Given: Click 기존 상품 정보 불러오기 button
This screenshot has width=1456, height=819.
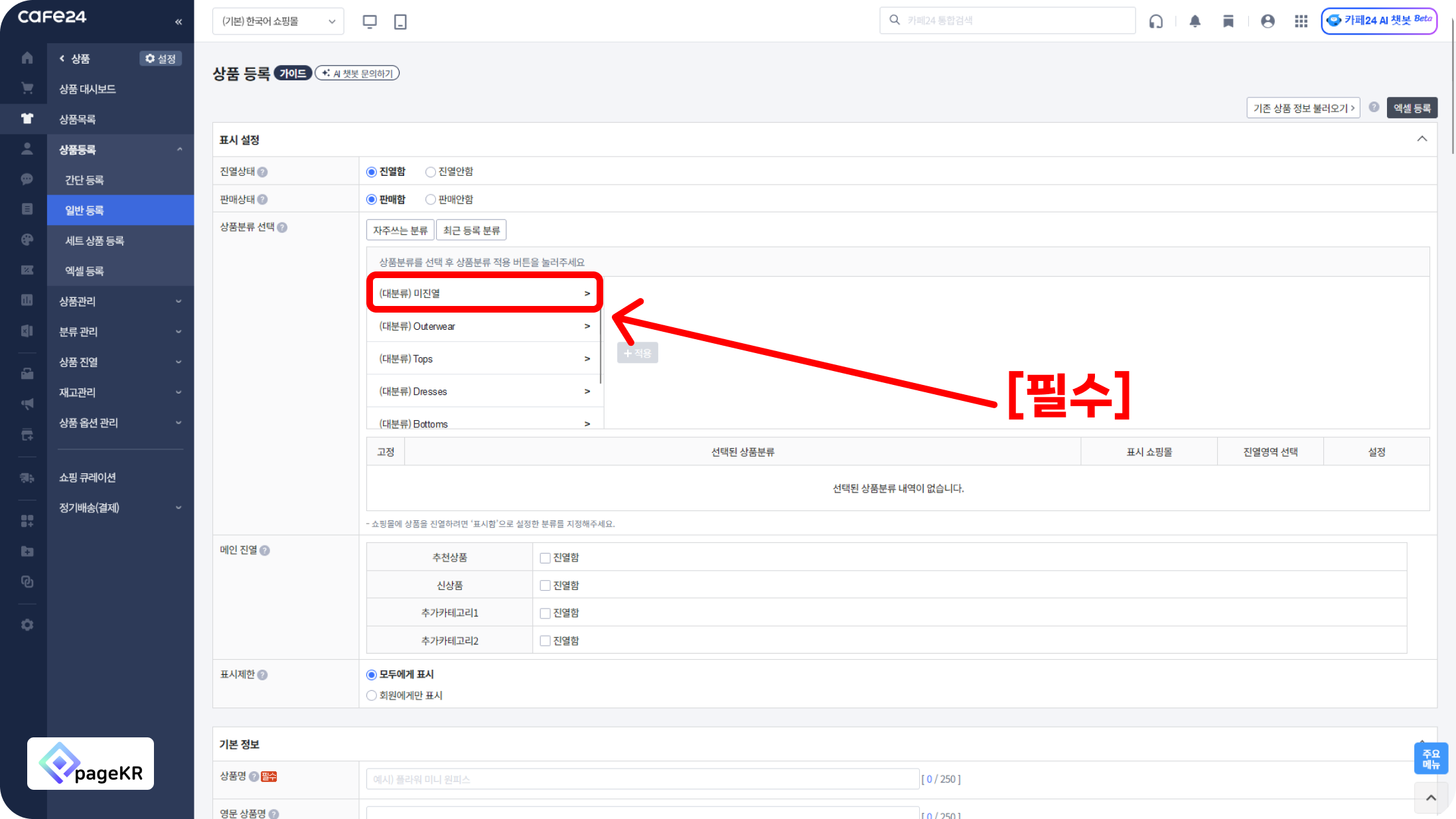Looking at the screenshot, I should tap(1303, 108).
